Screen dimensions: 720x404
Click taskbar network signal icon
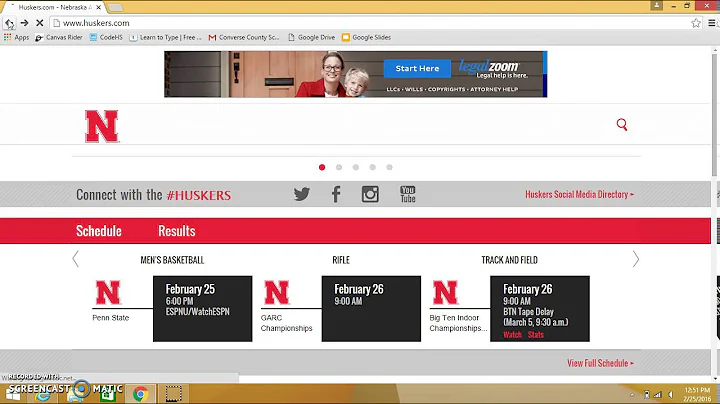pos(658,395)
